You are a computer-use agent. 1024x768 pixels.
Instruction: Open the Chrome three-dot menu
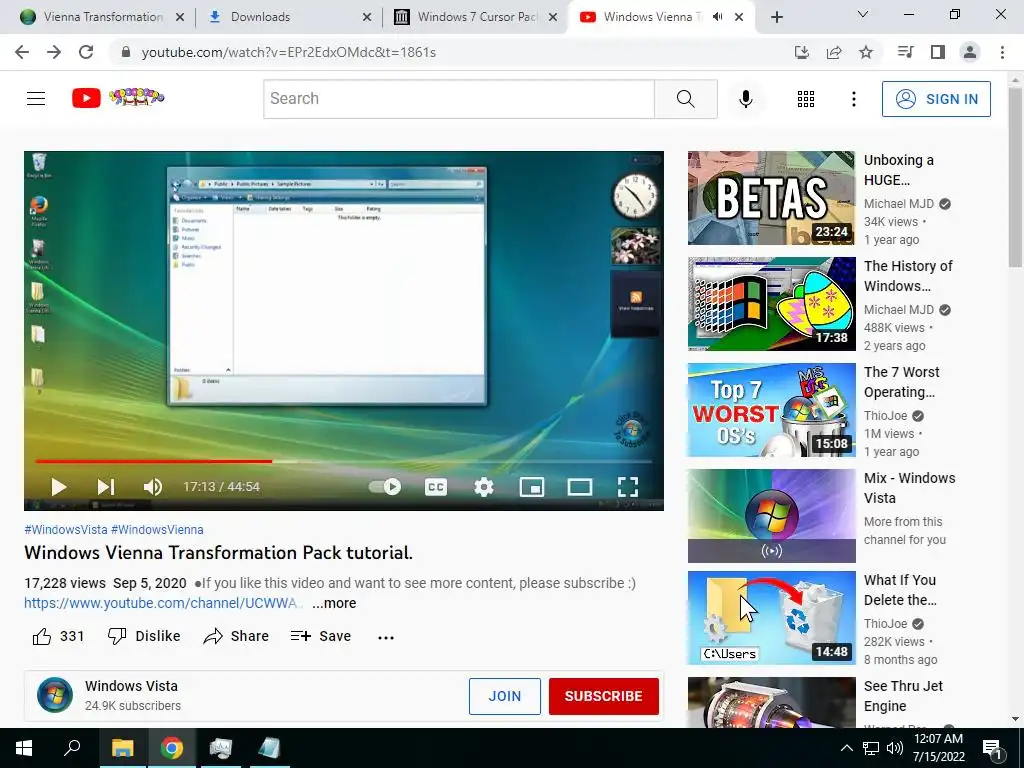[1002, 52]
